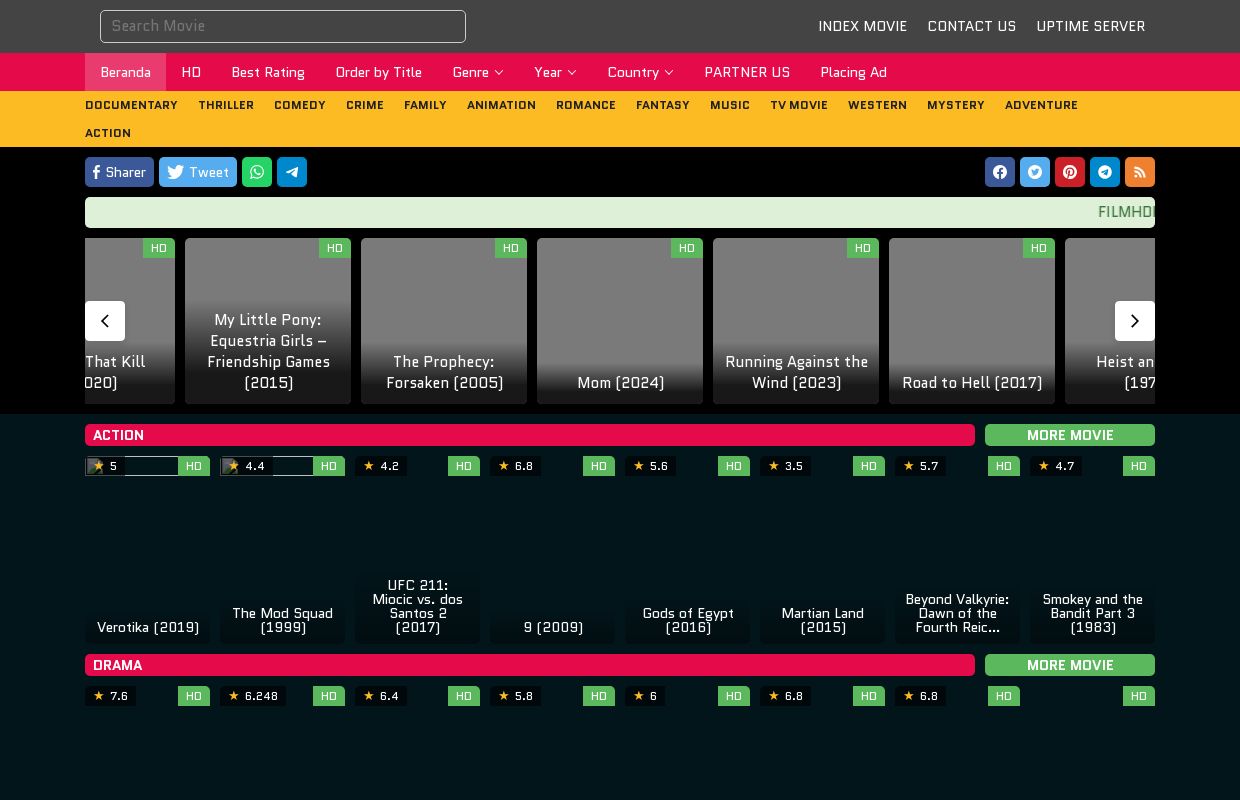Image resolution: width=1240 pixels, height=800 pixels.
Task: Click the carousel previous arrow
Action: pyautogui.click(x=105, y=321)
